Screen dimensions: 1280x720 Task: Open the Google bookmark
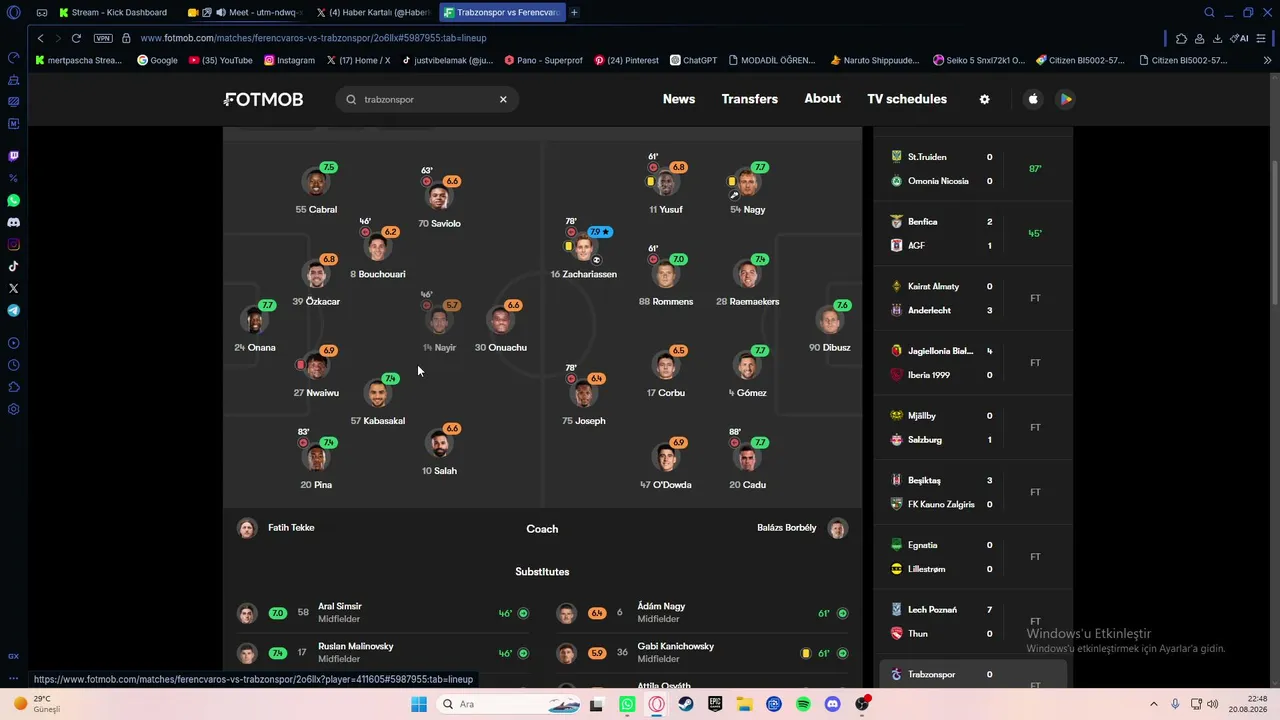[157, 60]
